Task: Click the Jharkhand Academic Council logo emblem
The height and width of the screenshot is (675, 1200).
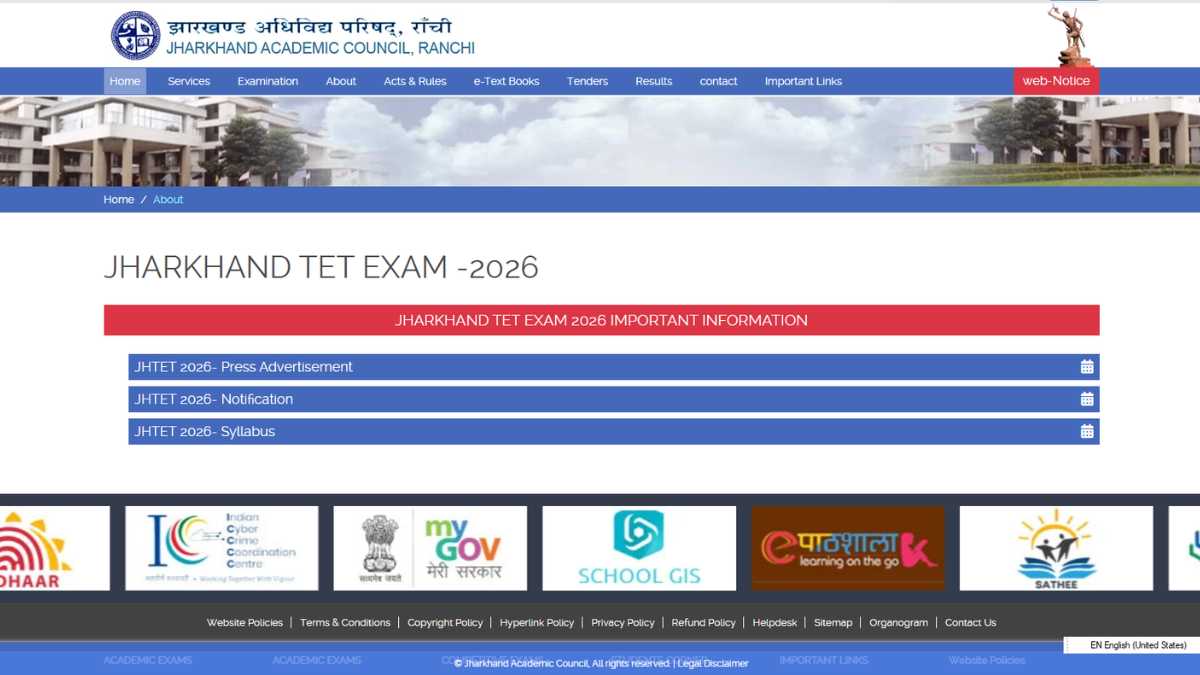Action: pyautogui.click(x=135, y=36)
